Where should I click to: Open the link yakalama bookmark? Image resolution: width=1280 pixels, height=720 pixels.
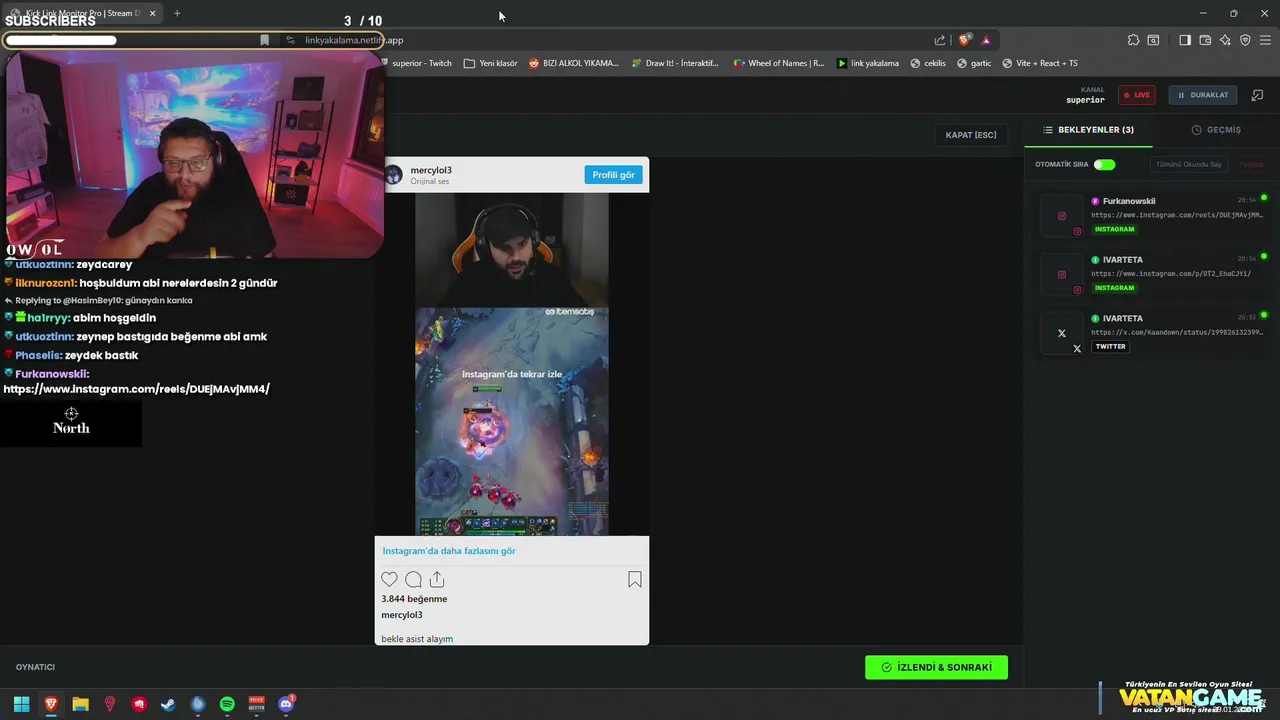pos(868,63)
